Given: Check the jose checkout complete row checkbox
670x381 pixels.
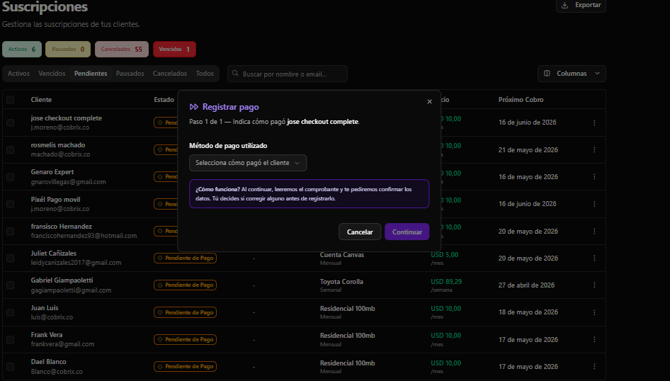Looking at the screenshot, I should 10,123.
